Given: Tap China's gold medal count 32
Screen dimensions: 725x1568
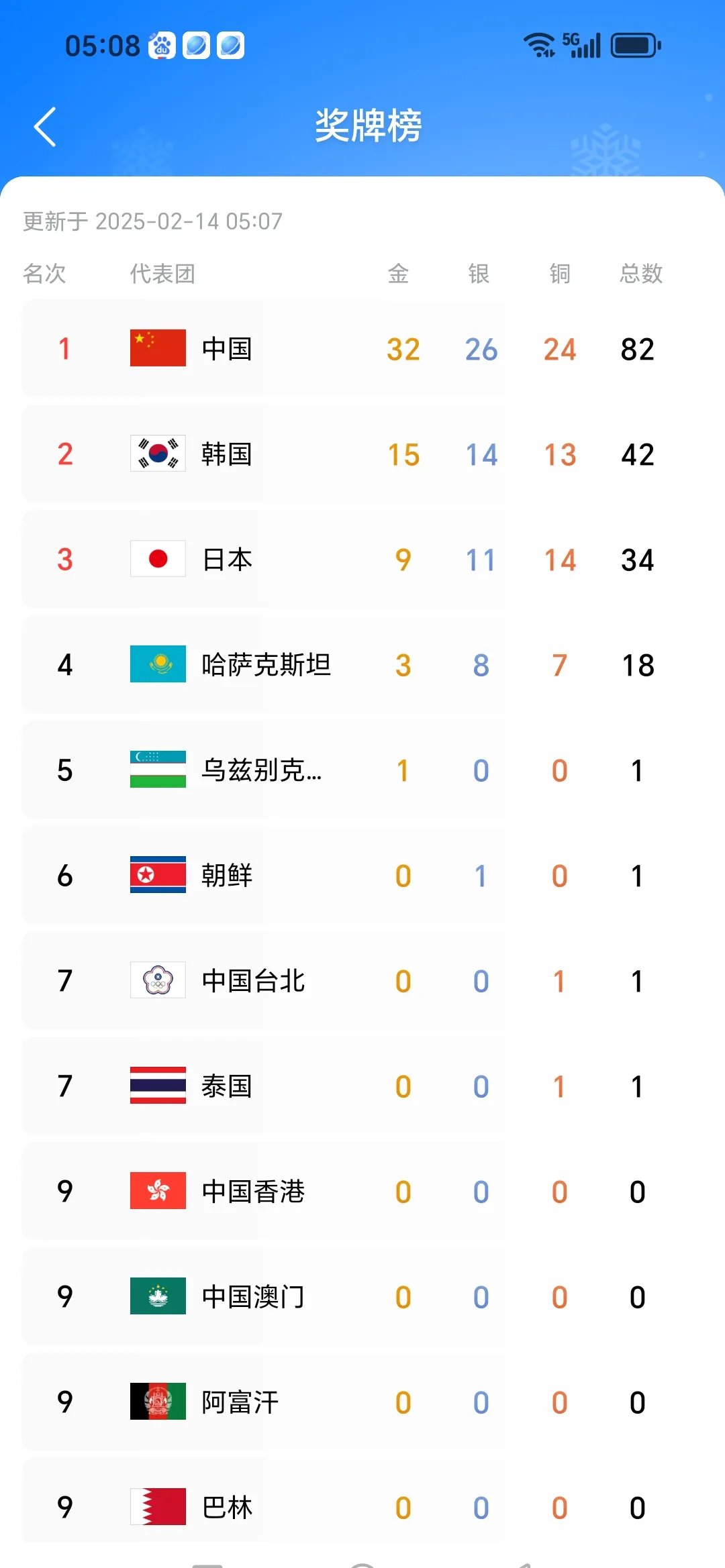Looking at the screenshot, I should pyautogui.click(x=403, y=350).
